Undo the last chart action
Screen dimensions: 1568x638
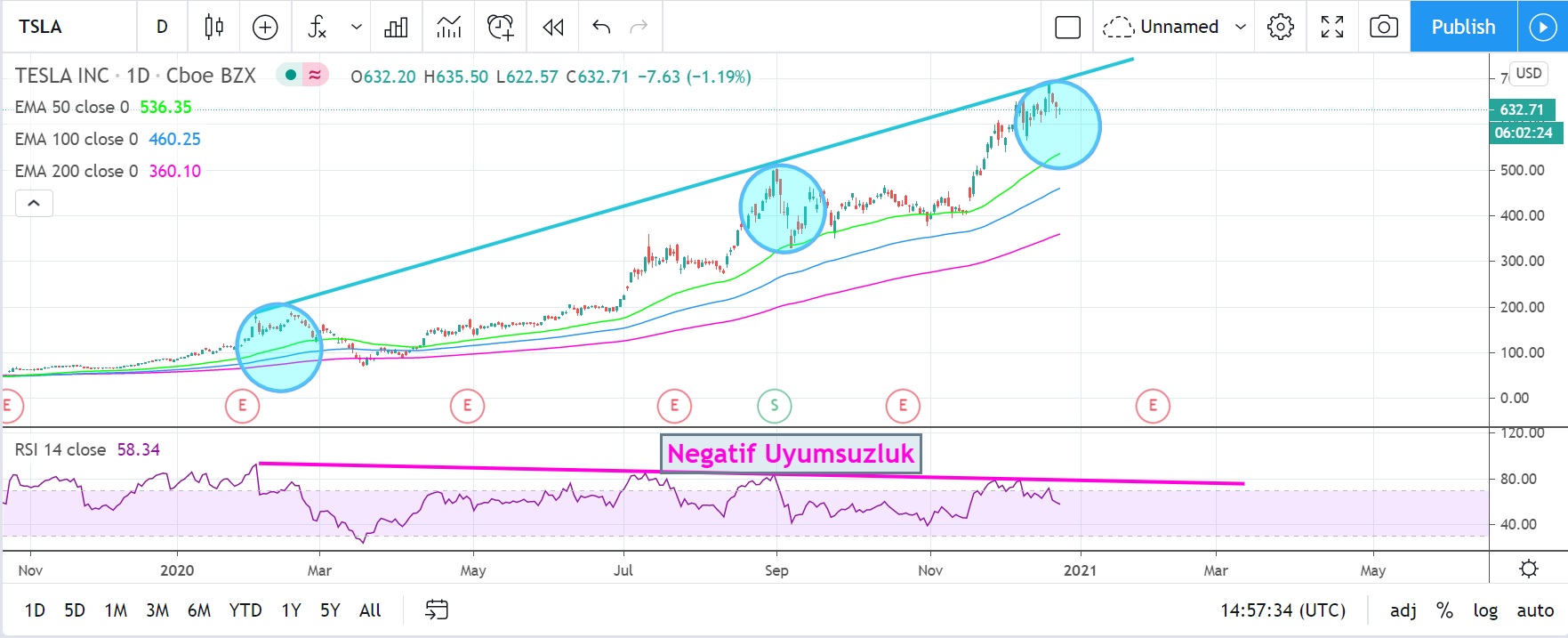[601, 27]
